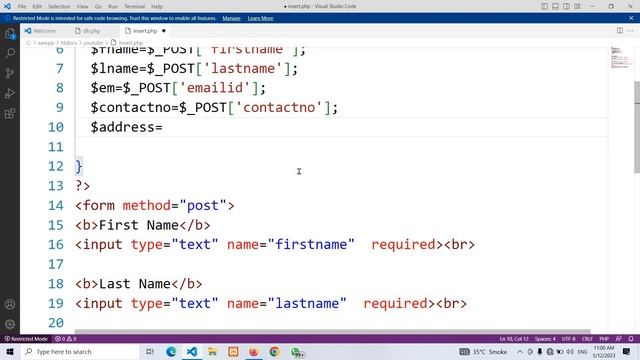Open the Terminal menu

pos(134,6)
